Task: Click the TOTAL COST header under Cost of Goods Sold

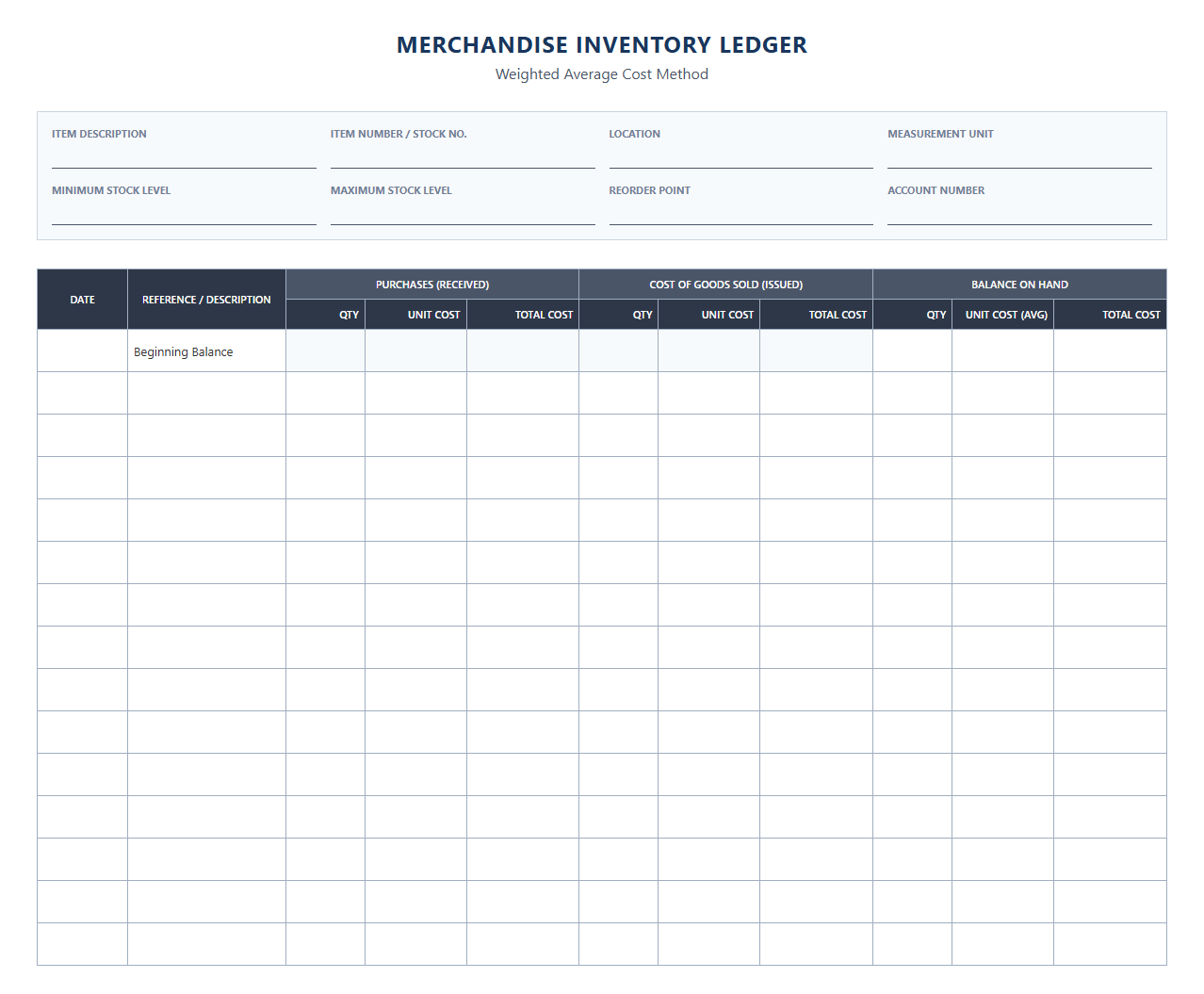Action: click(816, 315)
